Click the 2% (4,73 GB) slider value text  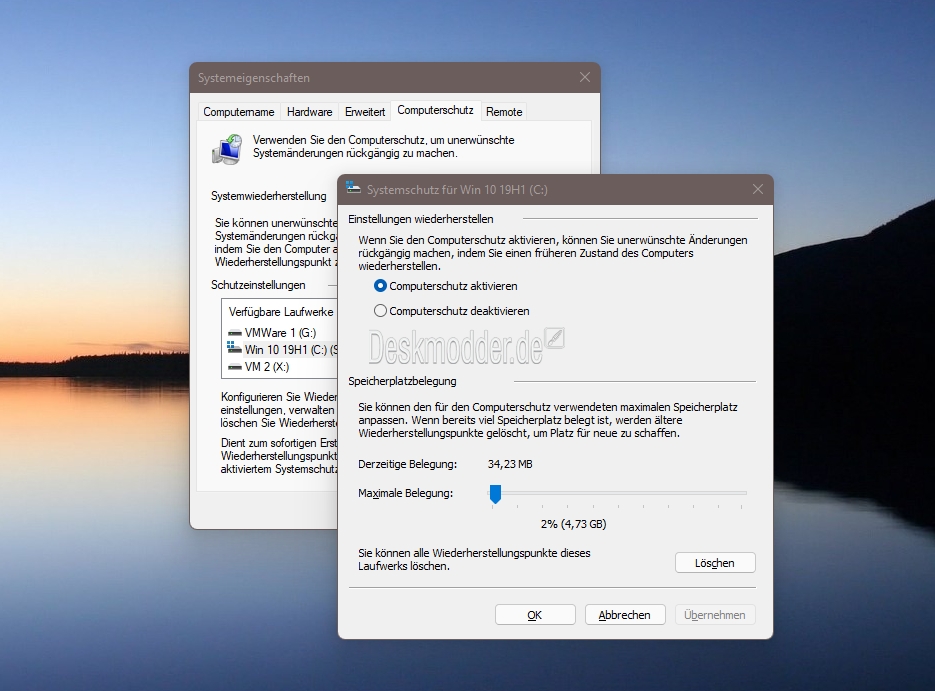tap(574, 524)
